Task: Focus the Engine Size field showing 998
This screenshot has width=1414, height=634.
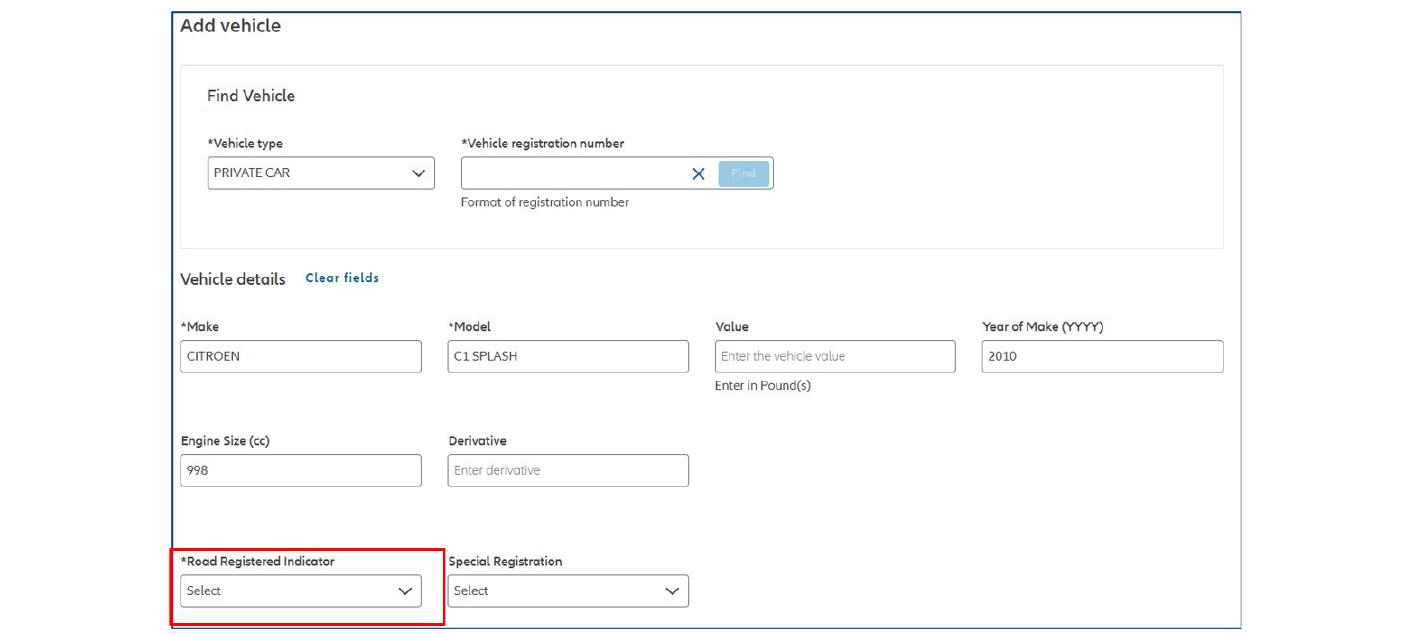Action: coord(301,471)
